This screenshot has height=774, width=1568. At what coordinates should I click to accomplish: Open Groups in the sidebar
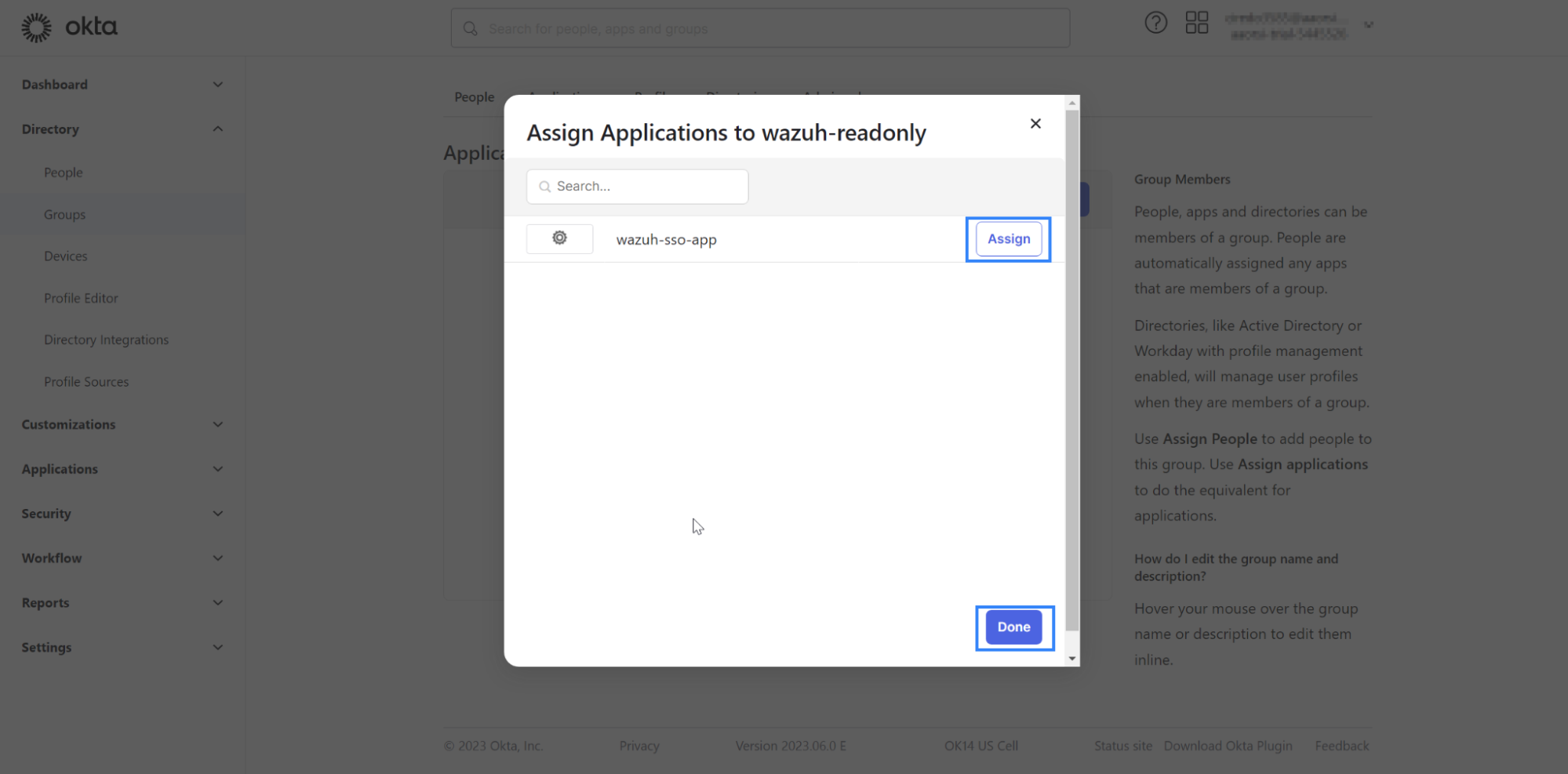pyautogui.click(x=64, y=214)
